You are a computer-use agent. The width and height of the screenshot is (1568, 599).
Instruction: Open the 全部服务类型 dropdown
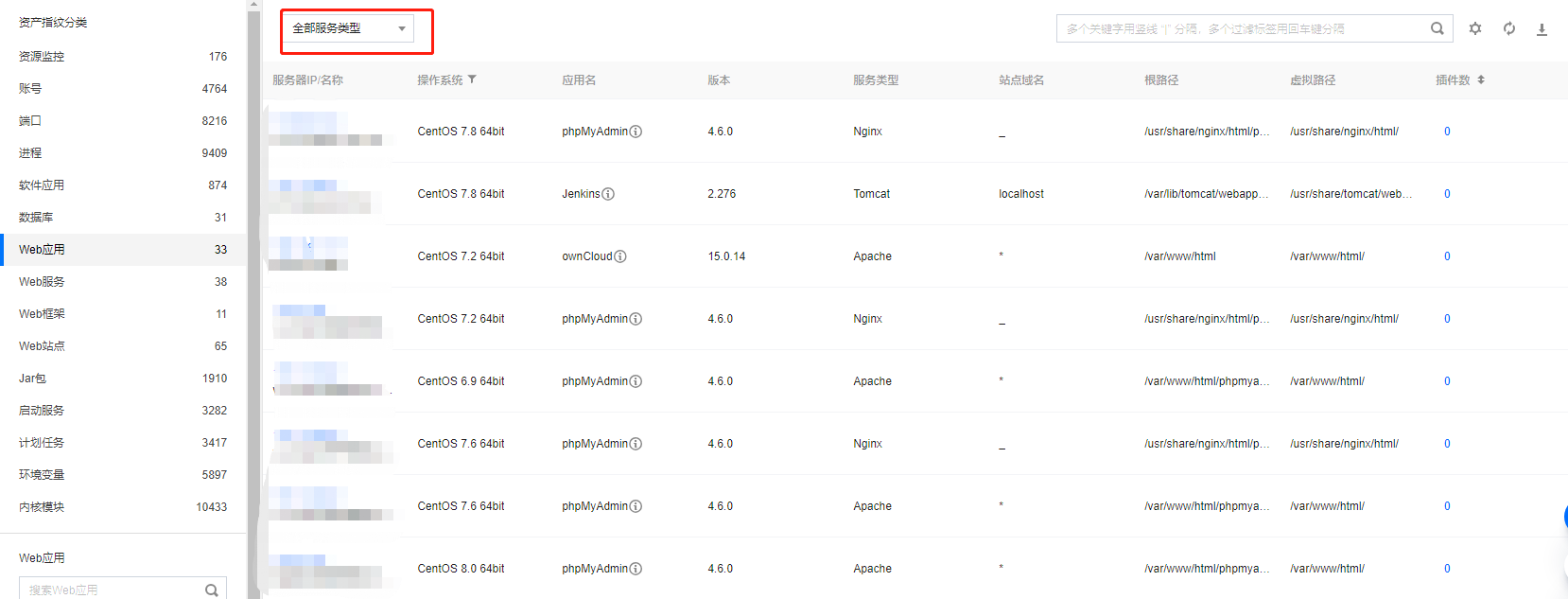click(348, 28)
